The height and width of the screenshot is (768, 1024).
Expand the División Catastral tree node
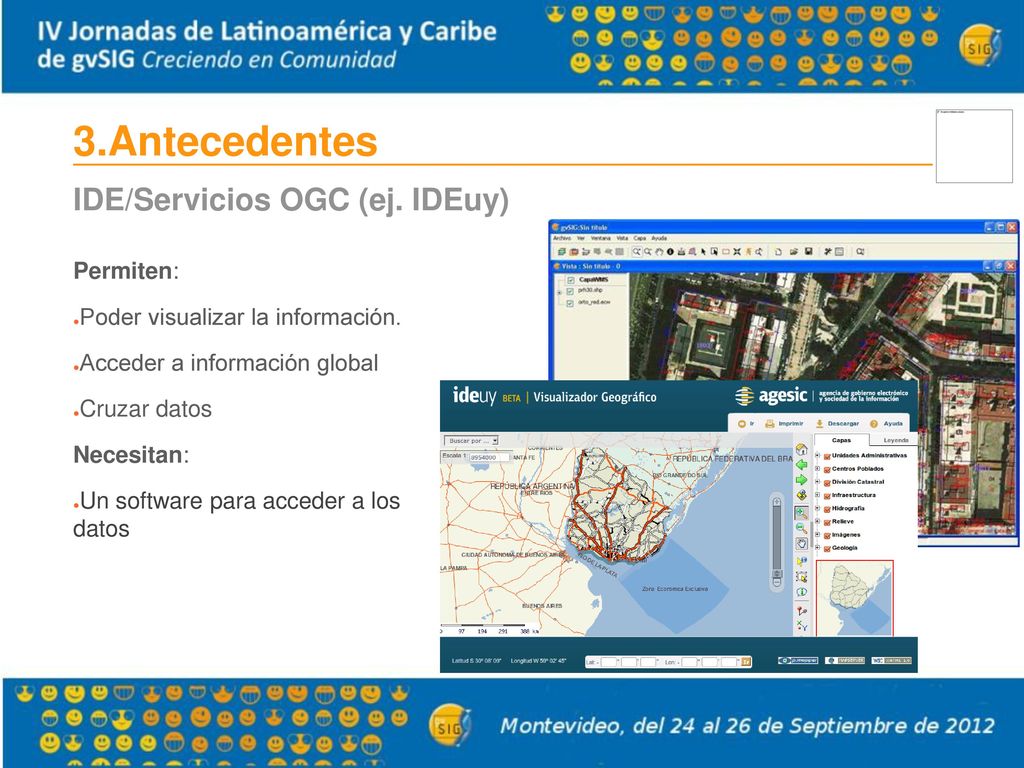tap(818, 482)
